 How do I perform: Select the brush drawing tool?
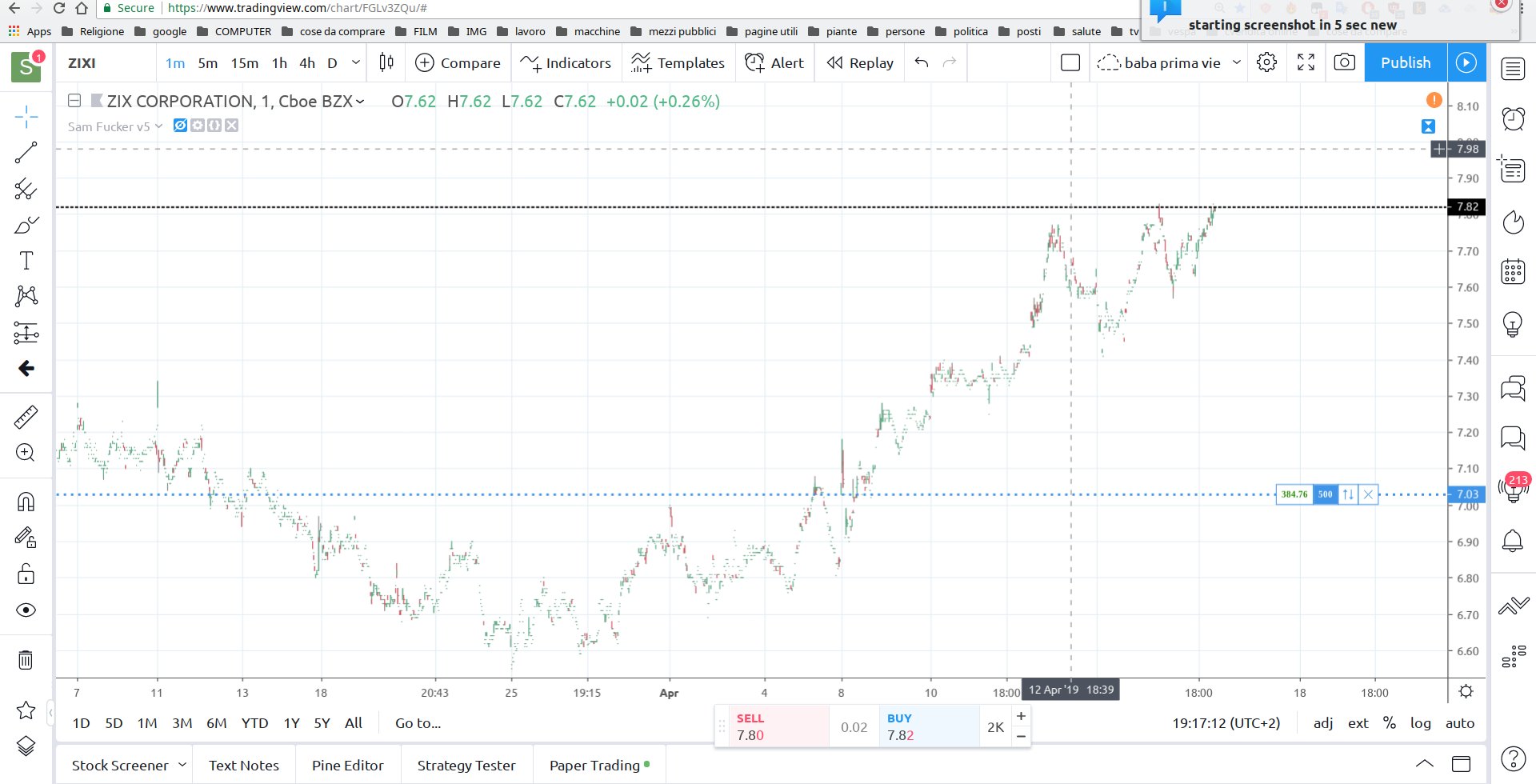point(26,225)
